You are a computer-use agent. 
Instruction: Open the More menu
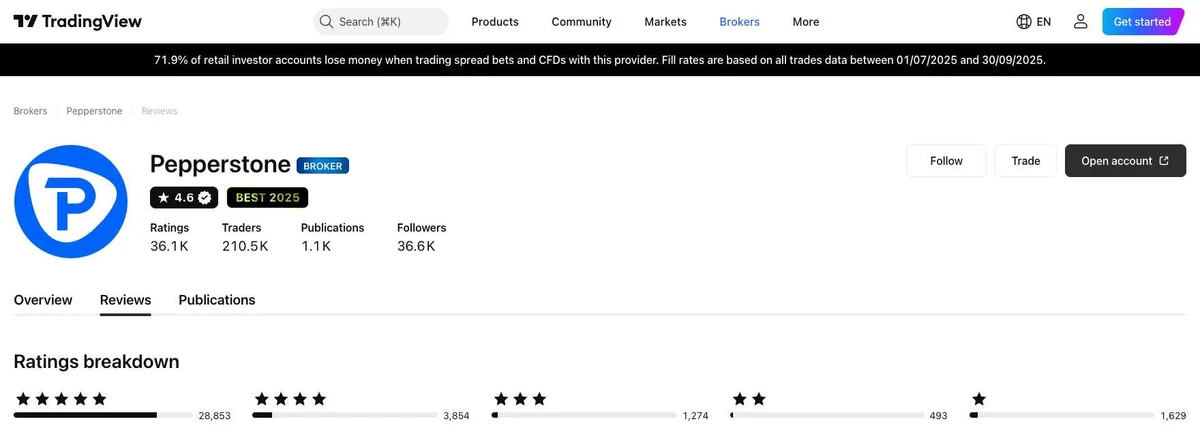tap(806, 21)
